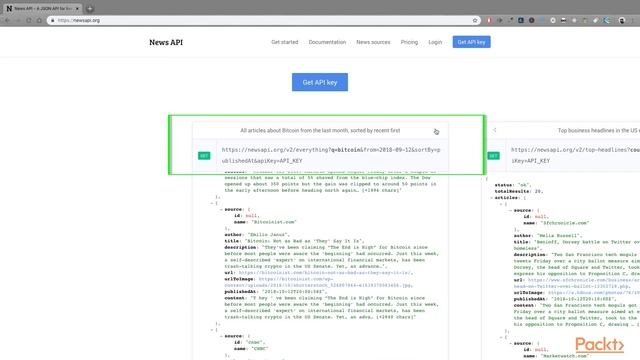
Task: Collapse the articles array in right panel
Action: click(491, 198)
